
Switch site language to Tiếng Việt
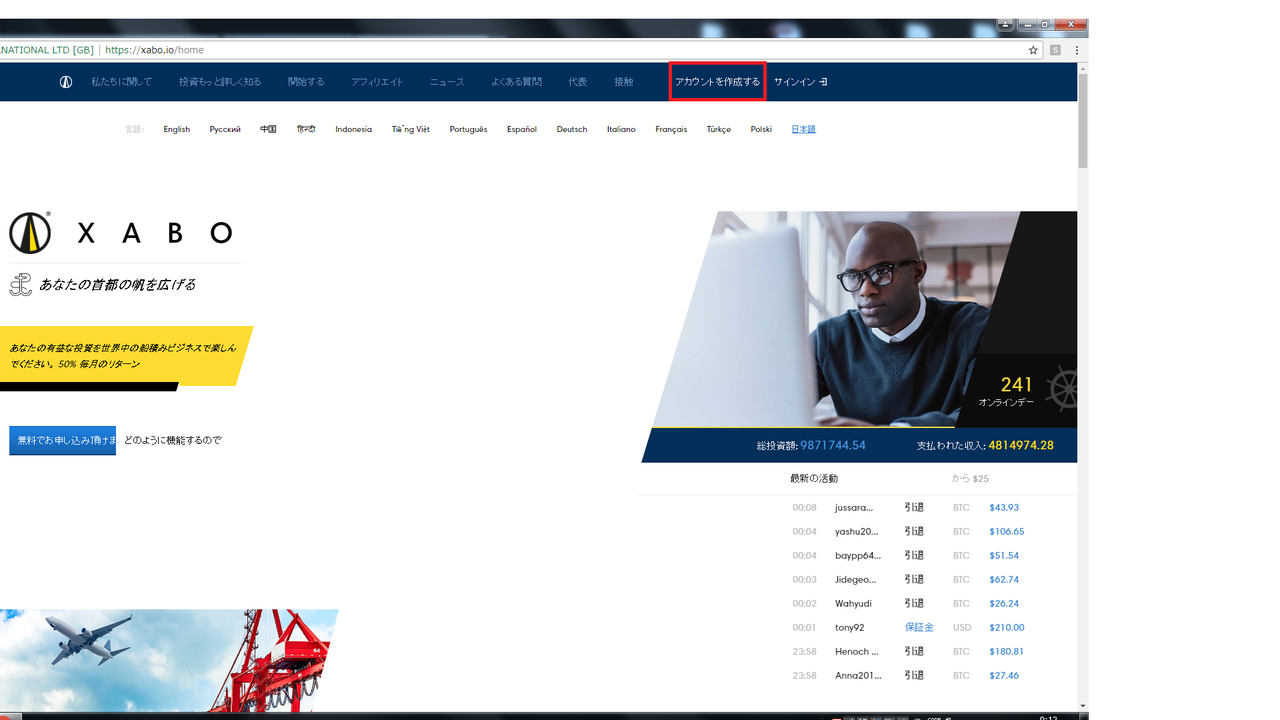[411, 129]
